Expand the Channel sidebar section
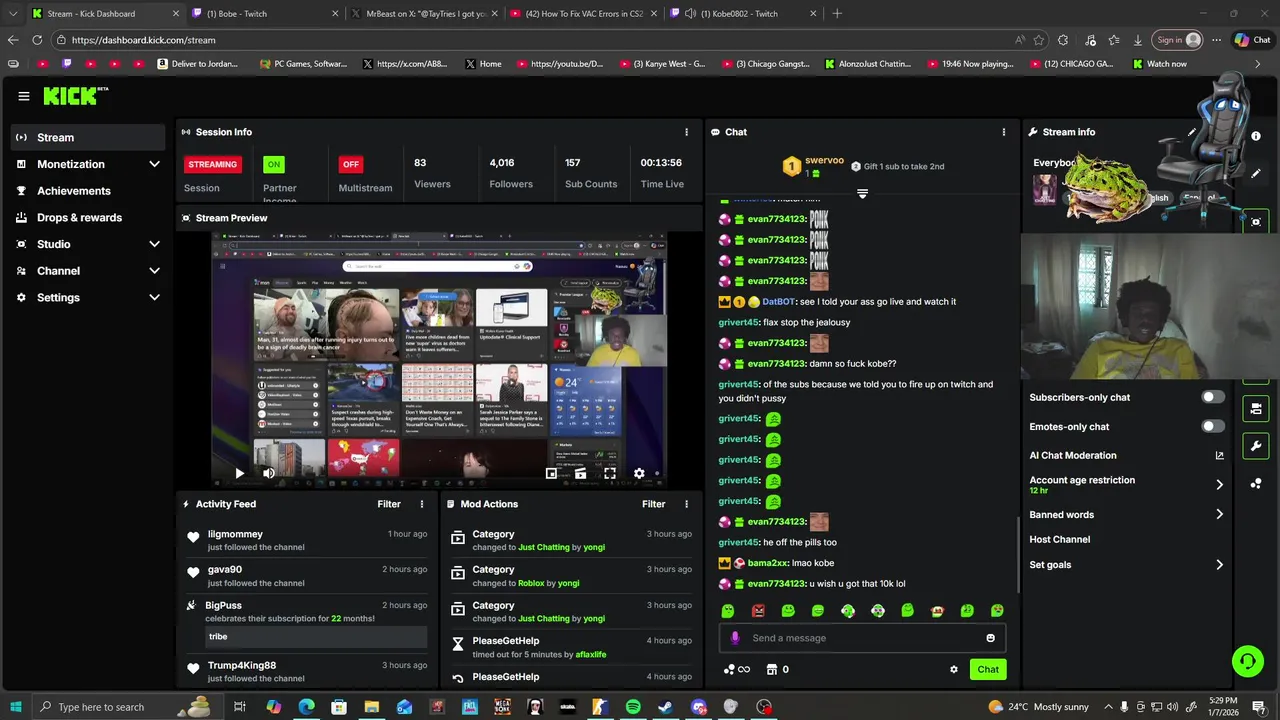The height and width of the screenshot is (720, 1280). (x=154, y=271)
